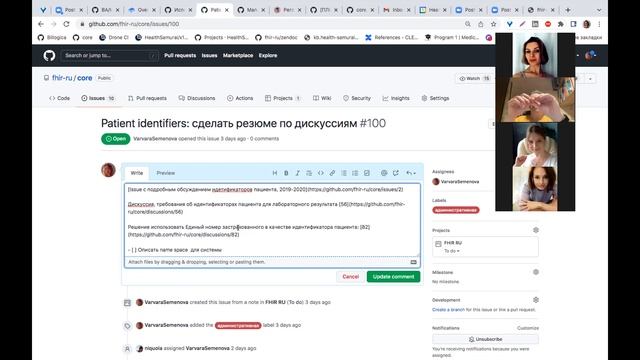Image resolution: width=640 pixels, height=360 pixels.
Task: Open Pull requests in top navigation
Action: pyautogui.click(x=180, y=56)
